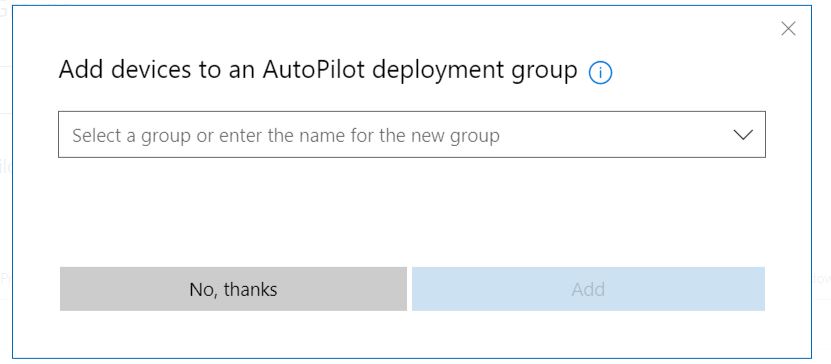
Task: Expand the group selection dropdown arrow
Action: (743, 135)
